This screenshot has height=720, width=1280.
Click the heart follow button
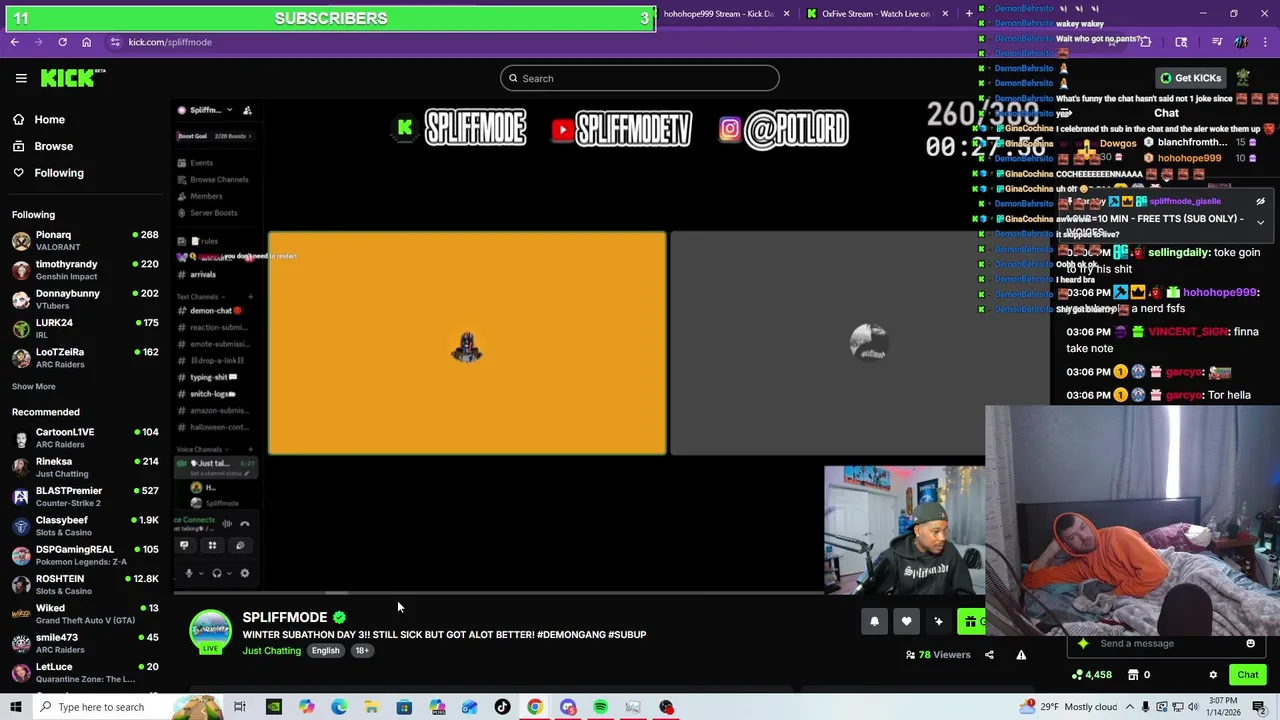point(906,622)
